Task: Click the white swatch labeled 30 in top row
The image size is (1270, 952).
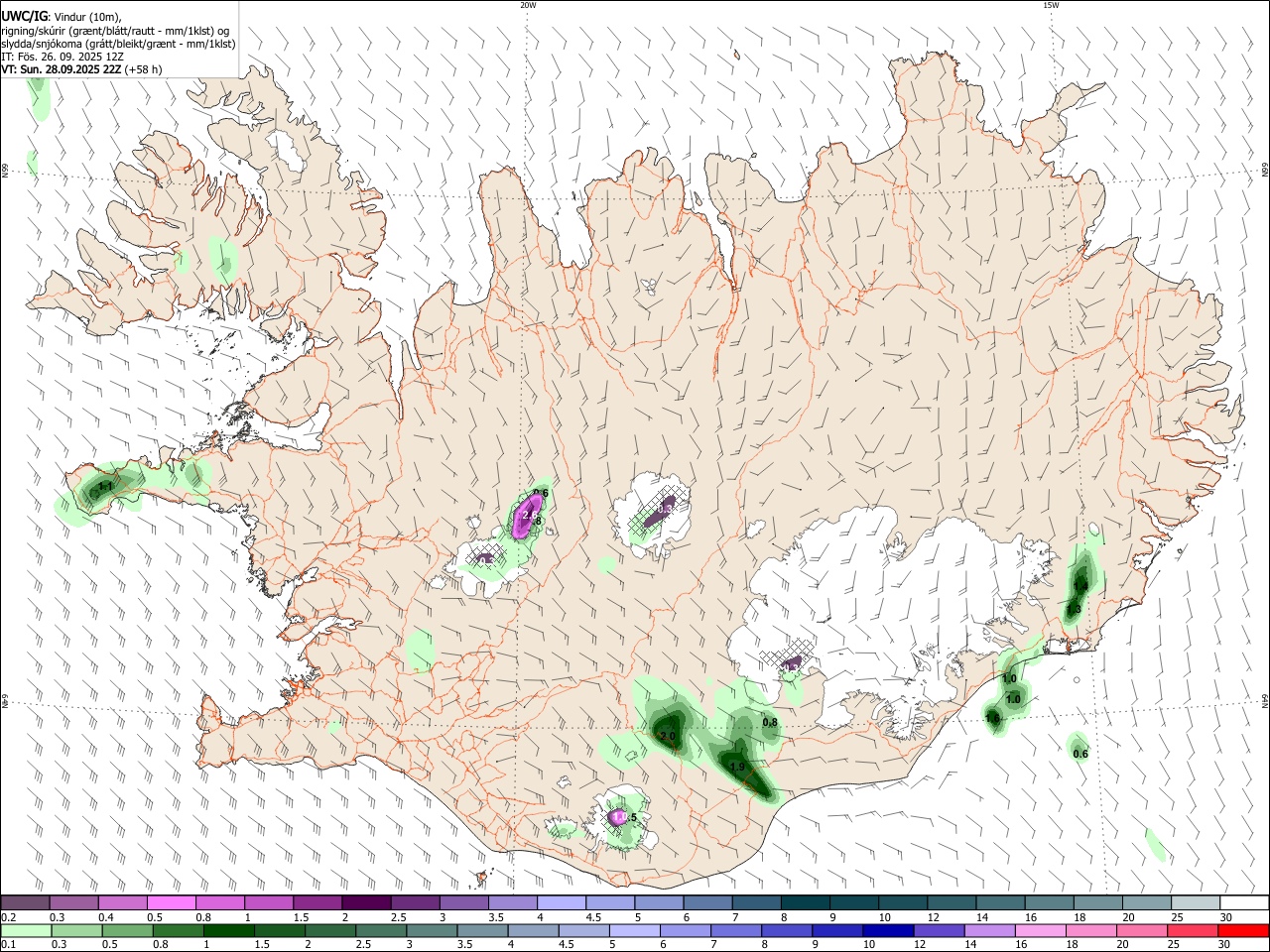Action: coord(1243,902)
